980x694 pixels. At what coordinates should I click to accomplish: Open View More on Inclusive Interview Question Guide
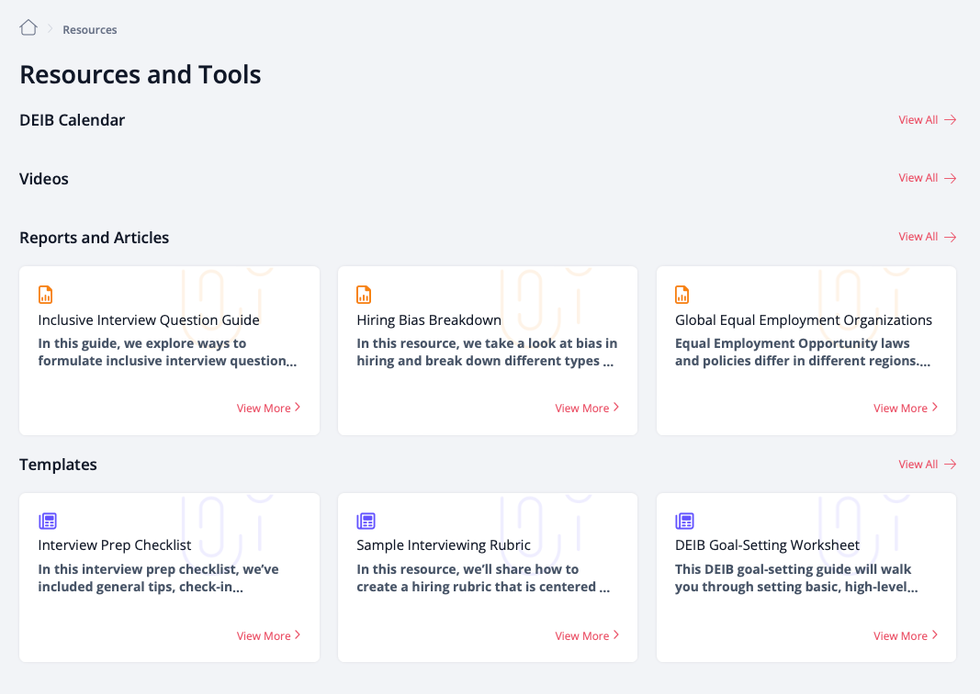point(268,408)
